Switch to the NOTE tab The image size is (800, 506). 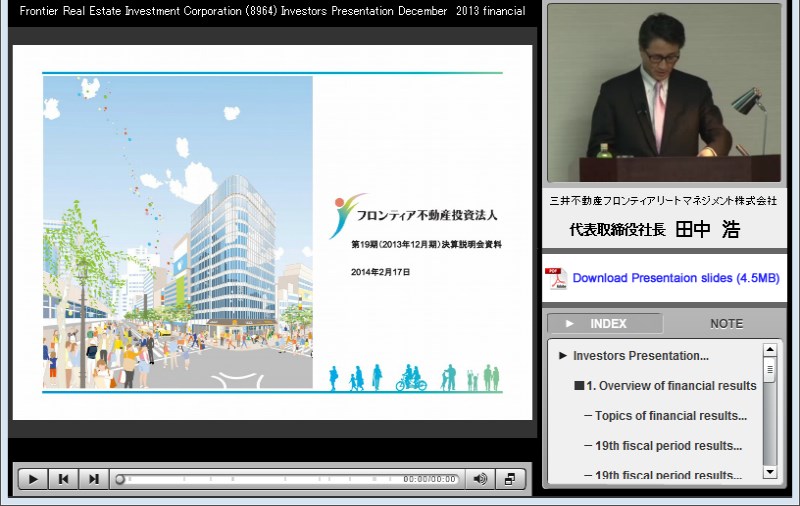[x=727, y=323]
